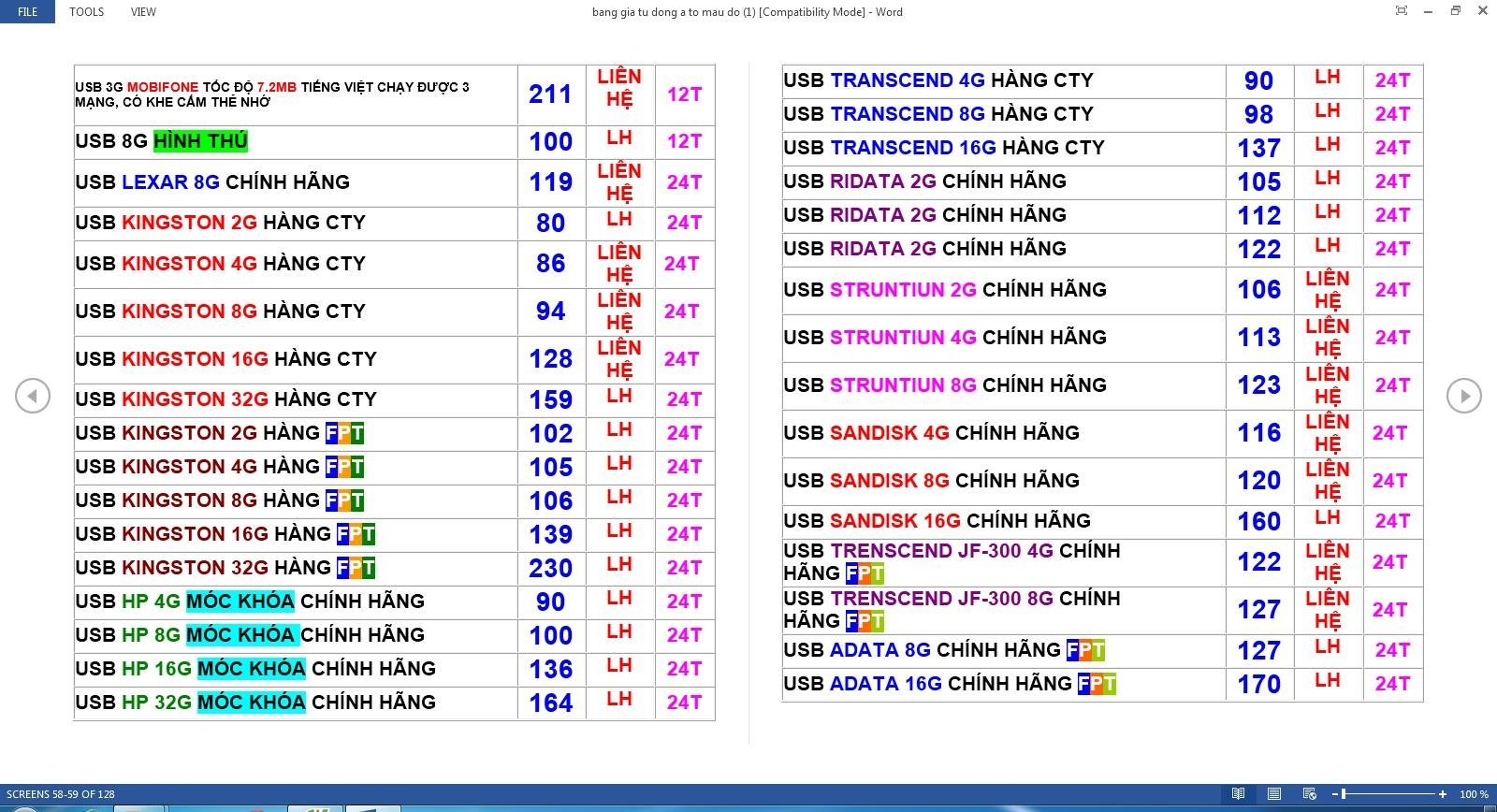1497x812 pixels.
Task: Open the FILE tab
Action: 28,12
